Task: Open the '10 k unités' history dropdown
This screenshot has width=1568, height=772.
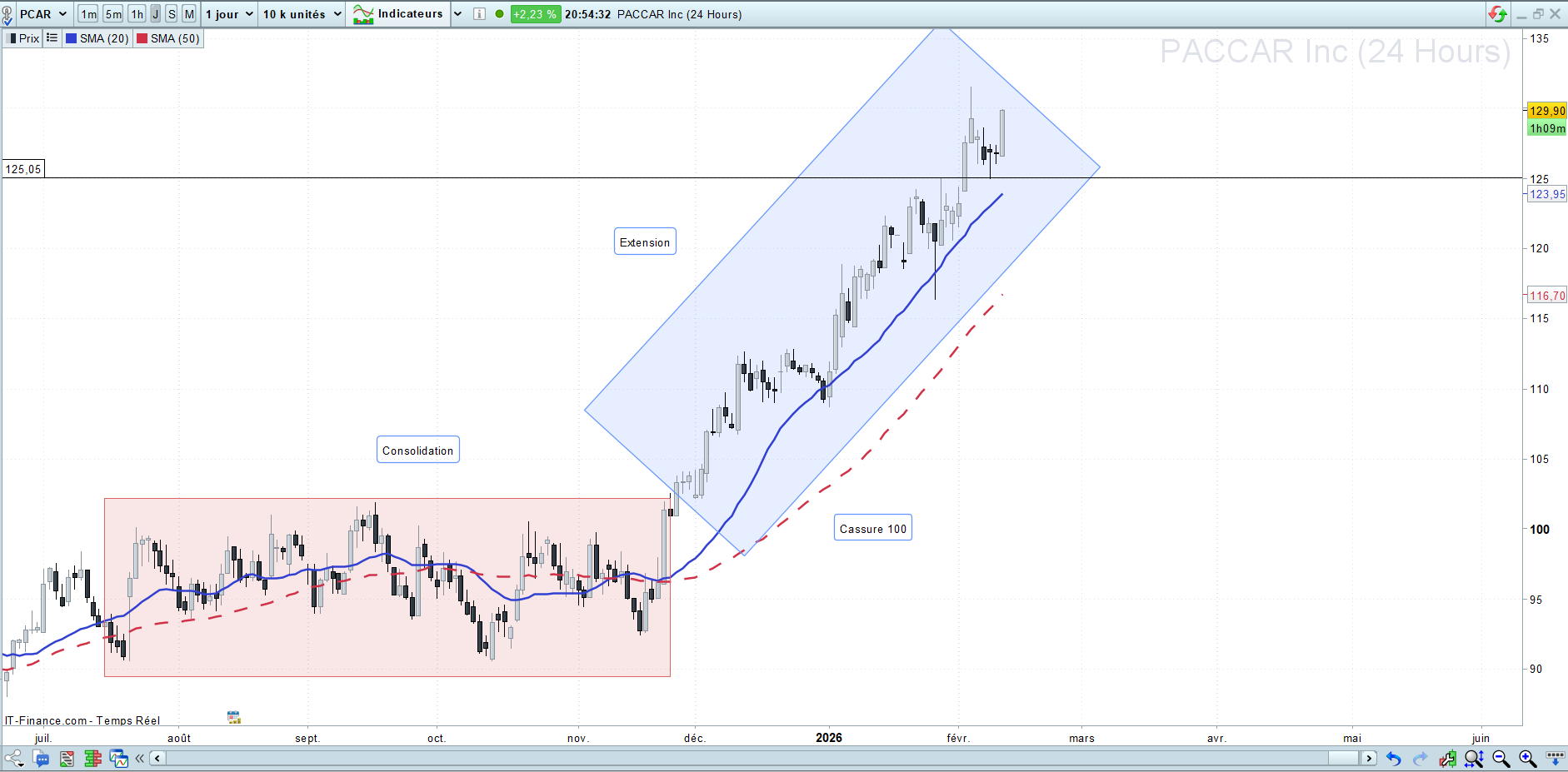Action: click(302, 14)
